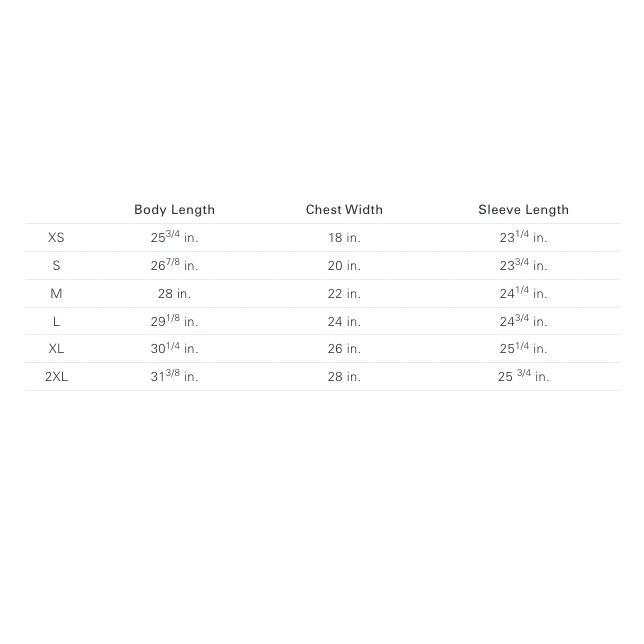
Task: Select the XL size row label
Action: (x=56, y=349)
